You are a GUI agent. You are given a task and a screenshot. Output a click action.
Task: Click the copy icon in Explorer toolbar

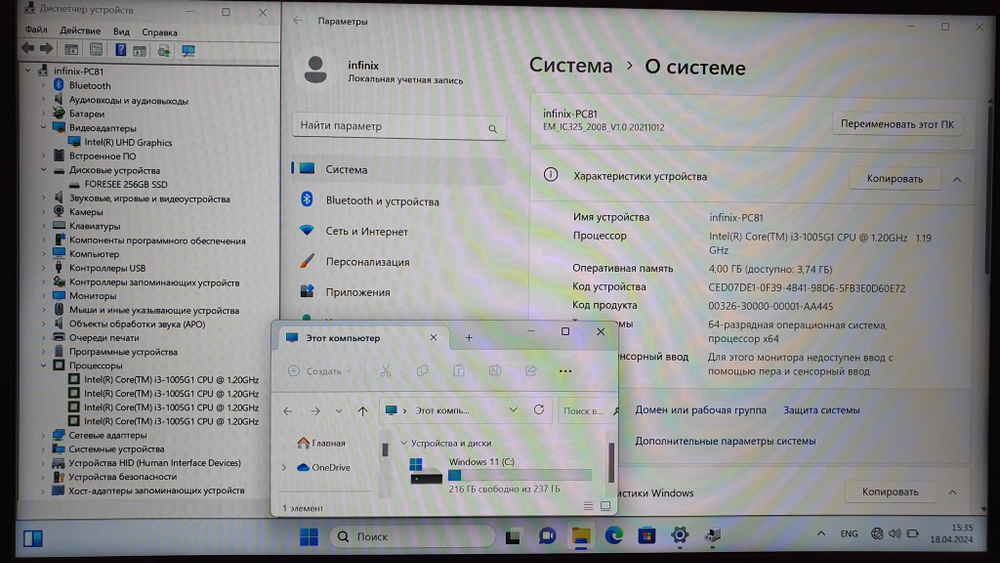pyautogui.click(x=422, y=371)
